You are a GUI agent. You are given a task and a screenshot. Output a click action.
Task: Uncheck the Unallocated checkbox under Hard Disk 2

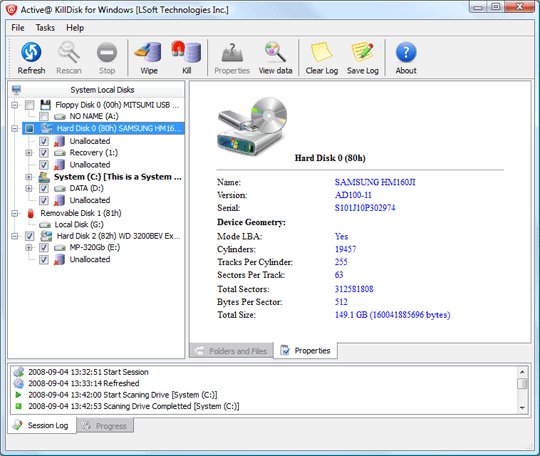(x=44, y=260)
